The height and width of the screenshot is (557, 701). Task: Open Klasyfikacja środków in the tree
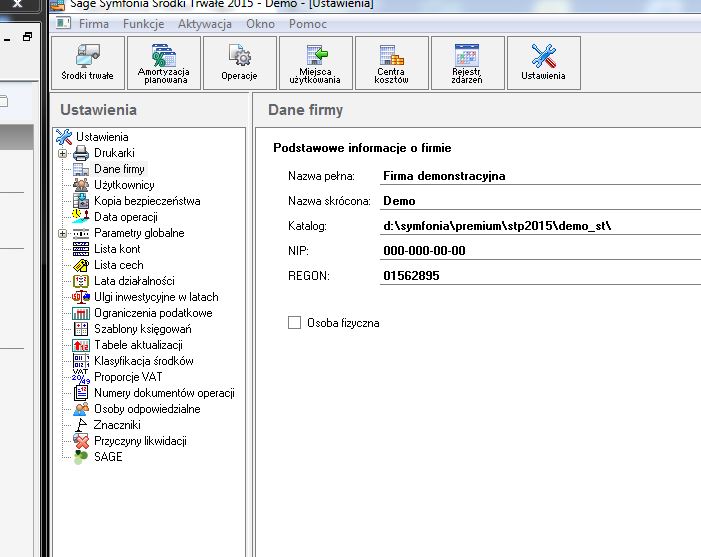coord(144,361)
